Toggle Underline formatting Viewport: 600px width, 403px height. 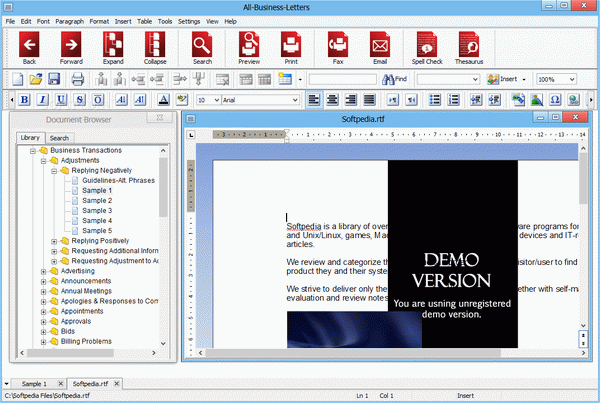click(x=61, y=100)
